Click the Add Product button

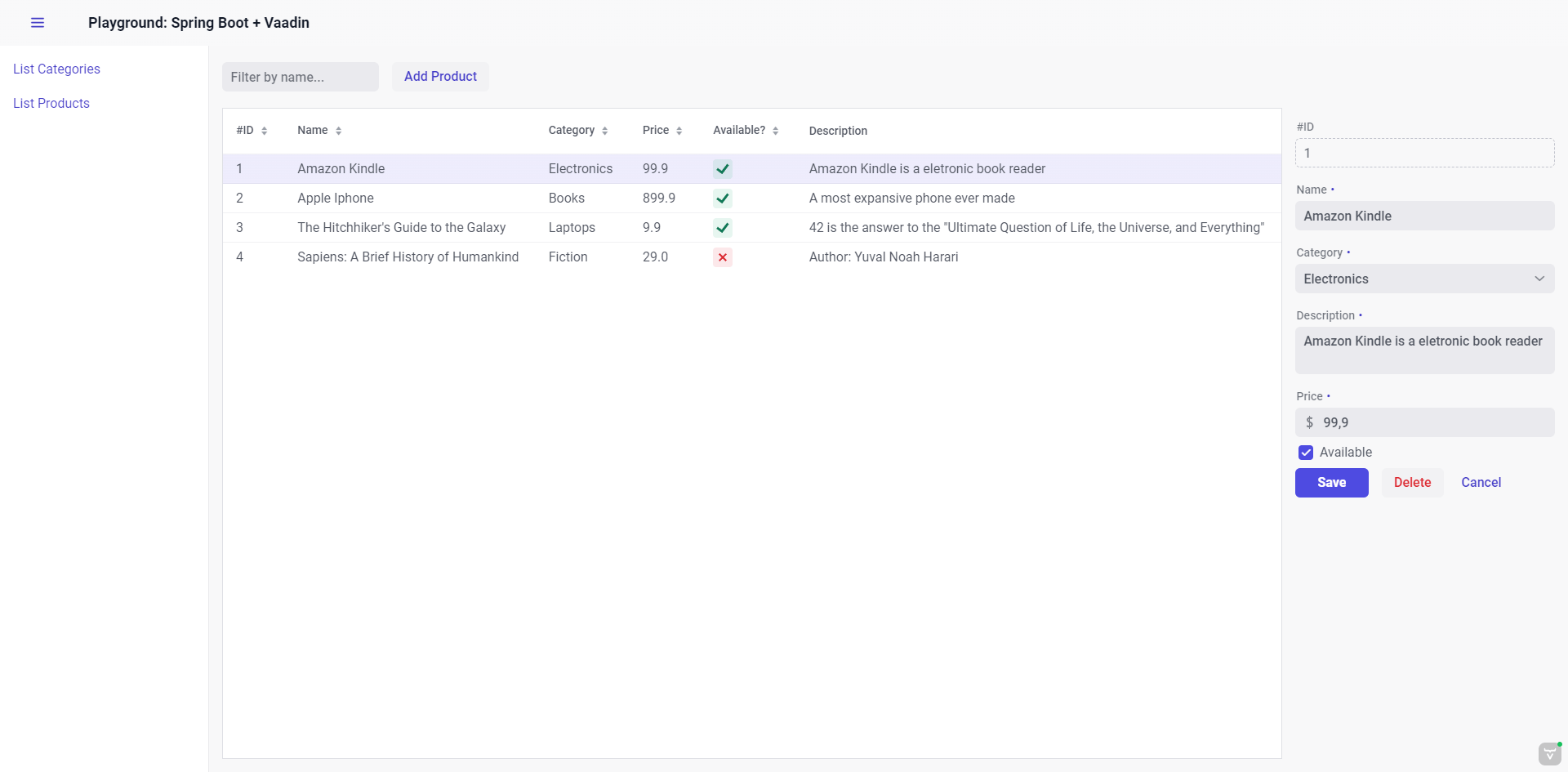(x=440, y=77)
